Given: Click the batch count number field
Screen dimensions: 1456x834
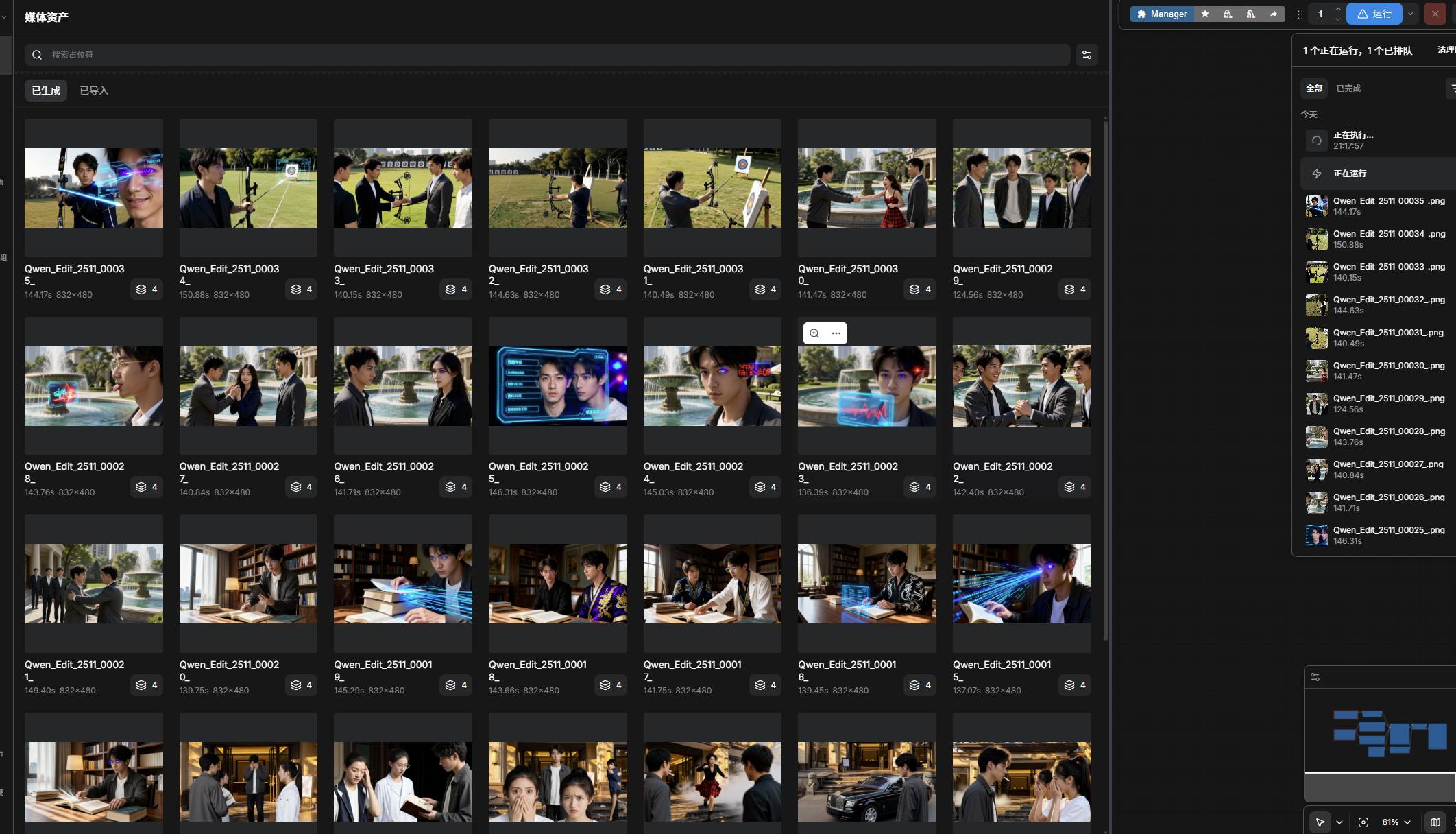Looking at the screenshot, I should point(1320,14).
